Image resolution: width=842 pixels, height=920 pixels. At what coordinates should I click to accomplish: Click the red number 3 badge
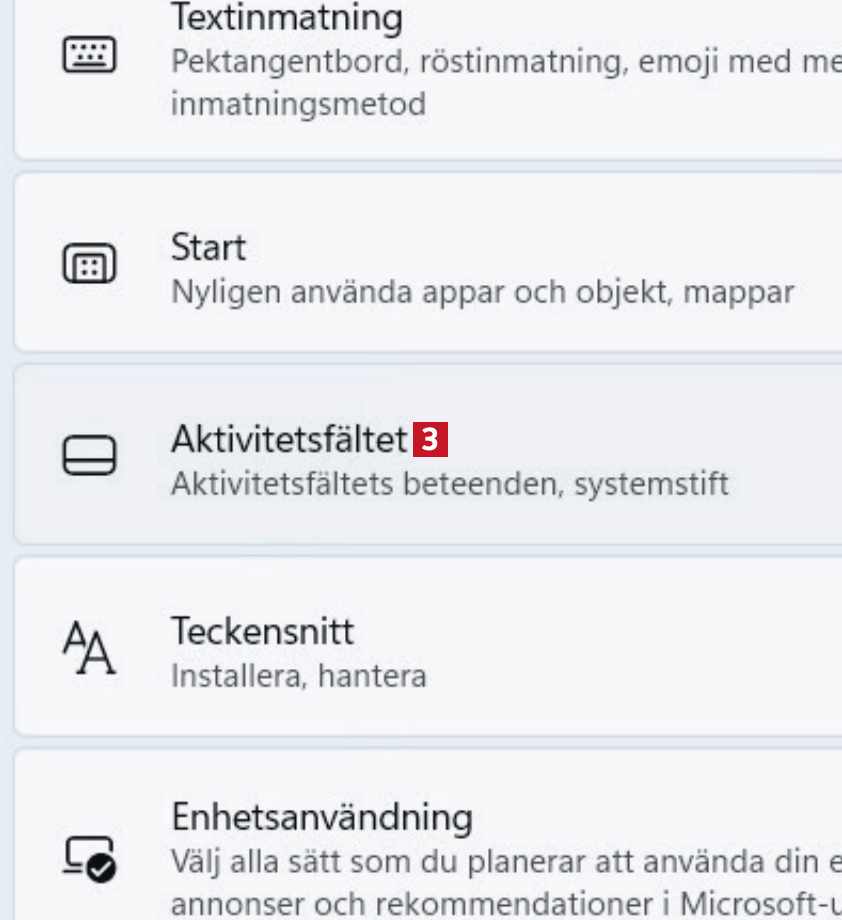429,439
